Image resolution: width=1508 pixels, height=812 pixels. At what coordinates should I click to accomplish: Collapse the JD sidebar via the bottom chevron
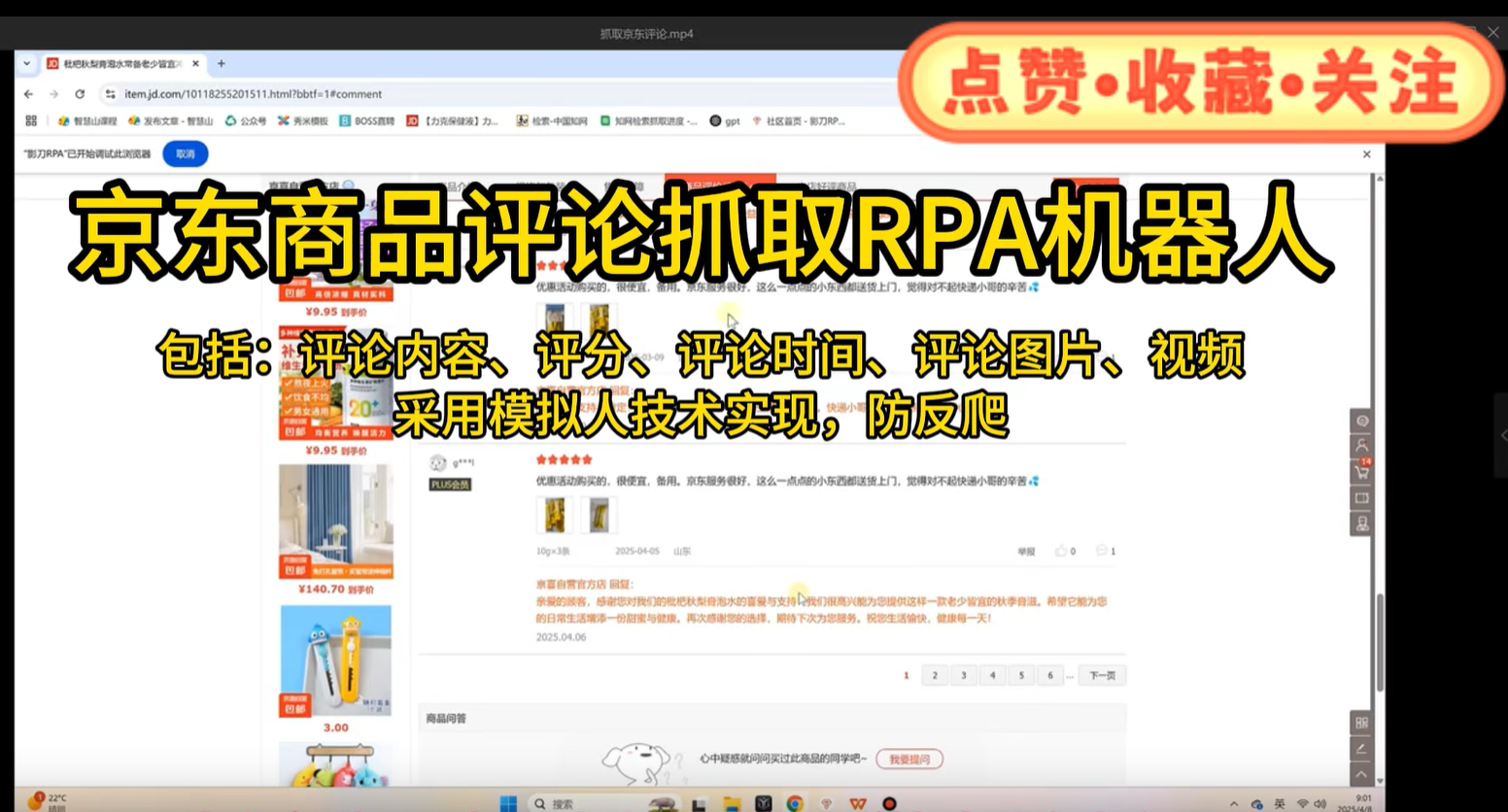(1361, 774)
